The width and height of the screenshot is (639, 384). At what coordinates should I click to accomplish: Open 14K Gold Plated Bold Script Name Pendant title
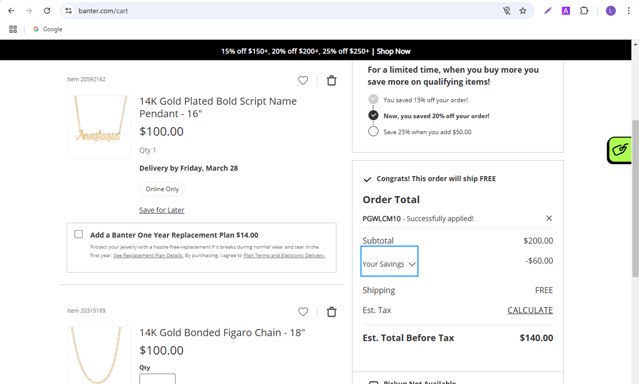pos(218,107)
